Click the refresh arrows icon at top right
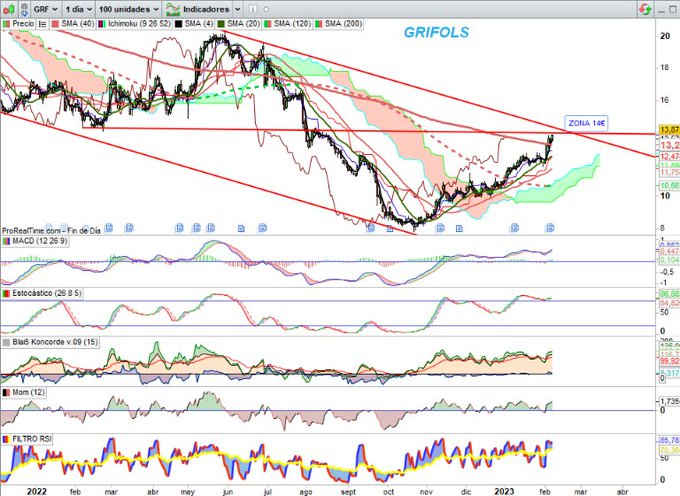Screen dimensions: 680x496 (645, 9)
